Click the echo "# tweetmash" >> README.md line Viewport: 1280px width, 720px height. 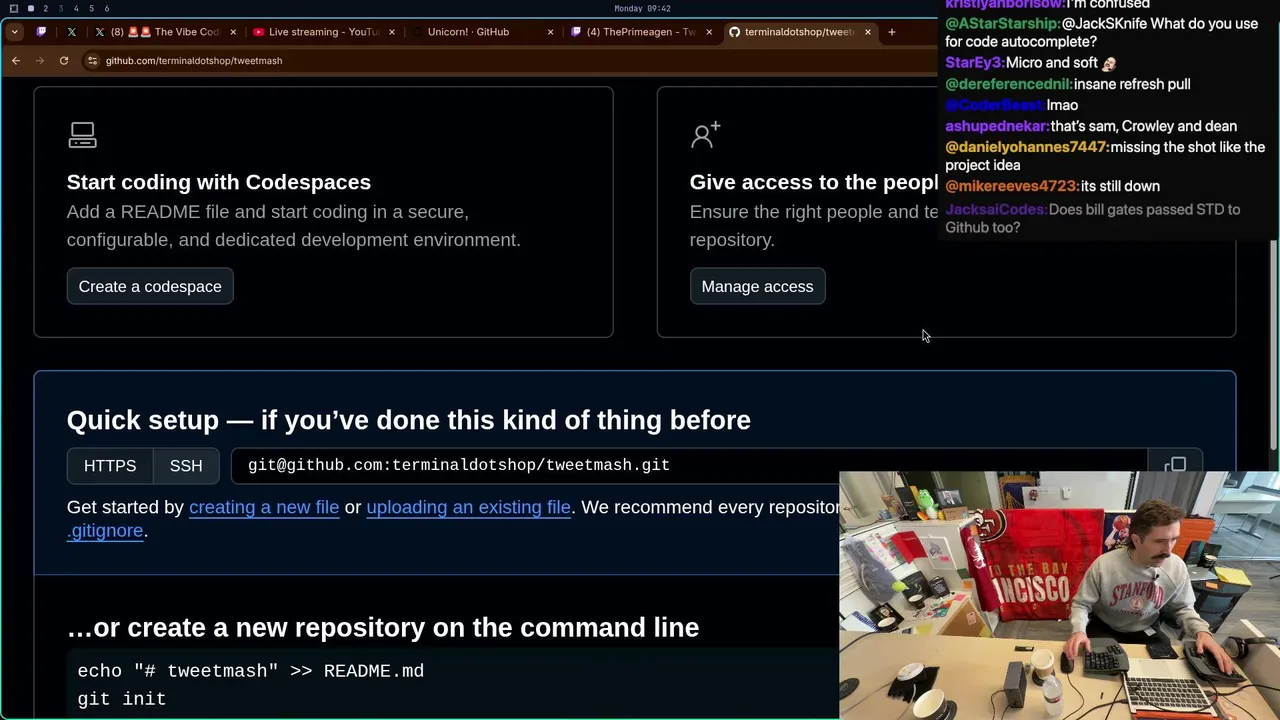pyautogui.click(x=251, y=671)
